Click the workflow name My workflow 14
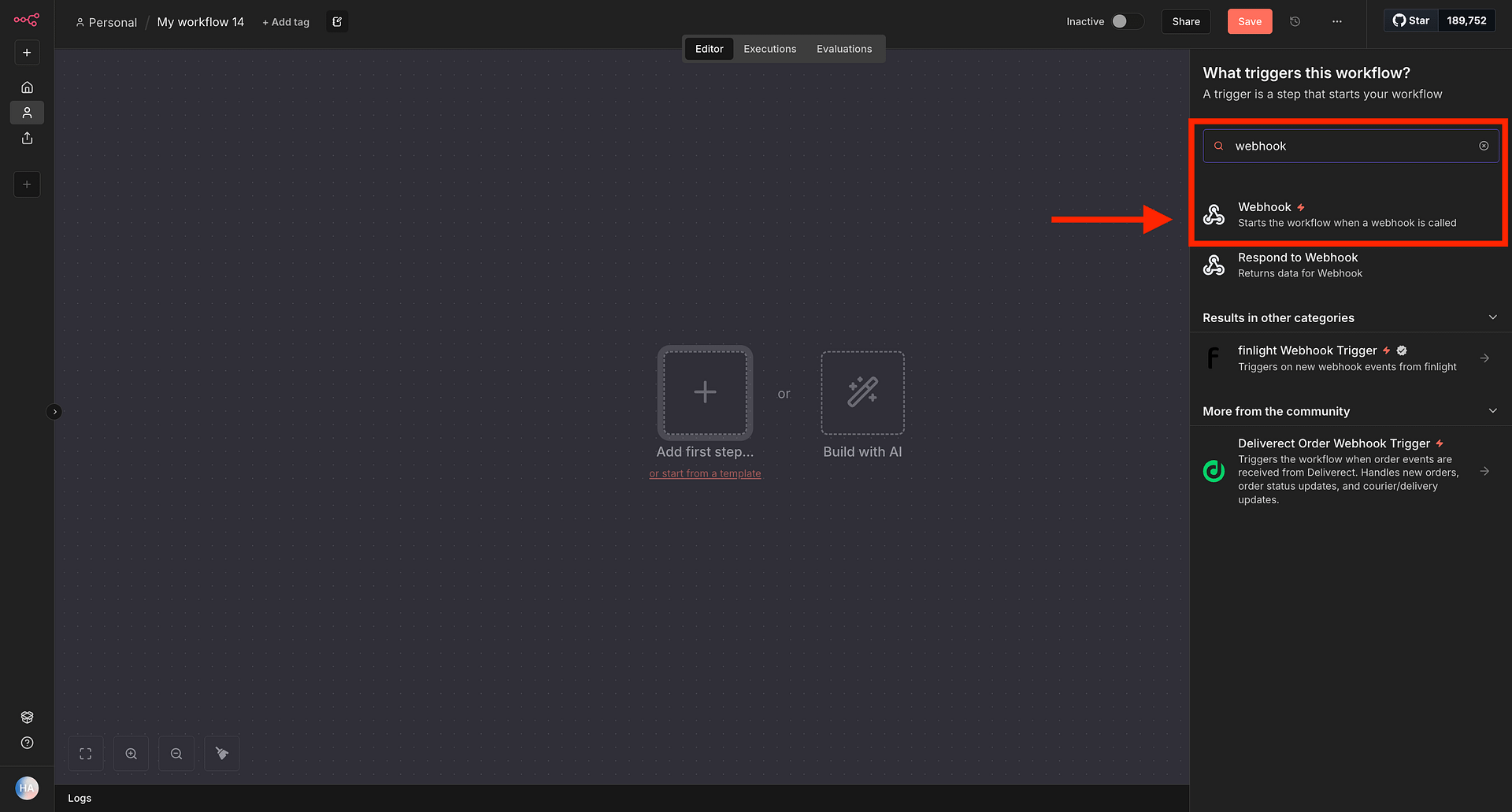1512x812 pixels. point(201,22)
